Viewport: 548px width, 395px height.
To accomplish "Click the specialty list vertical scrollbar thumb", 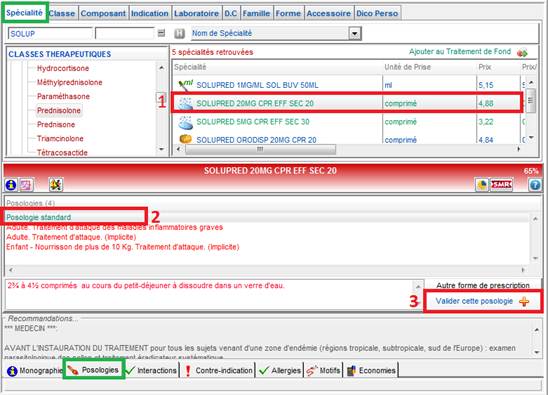I will pos(531,100).
